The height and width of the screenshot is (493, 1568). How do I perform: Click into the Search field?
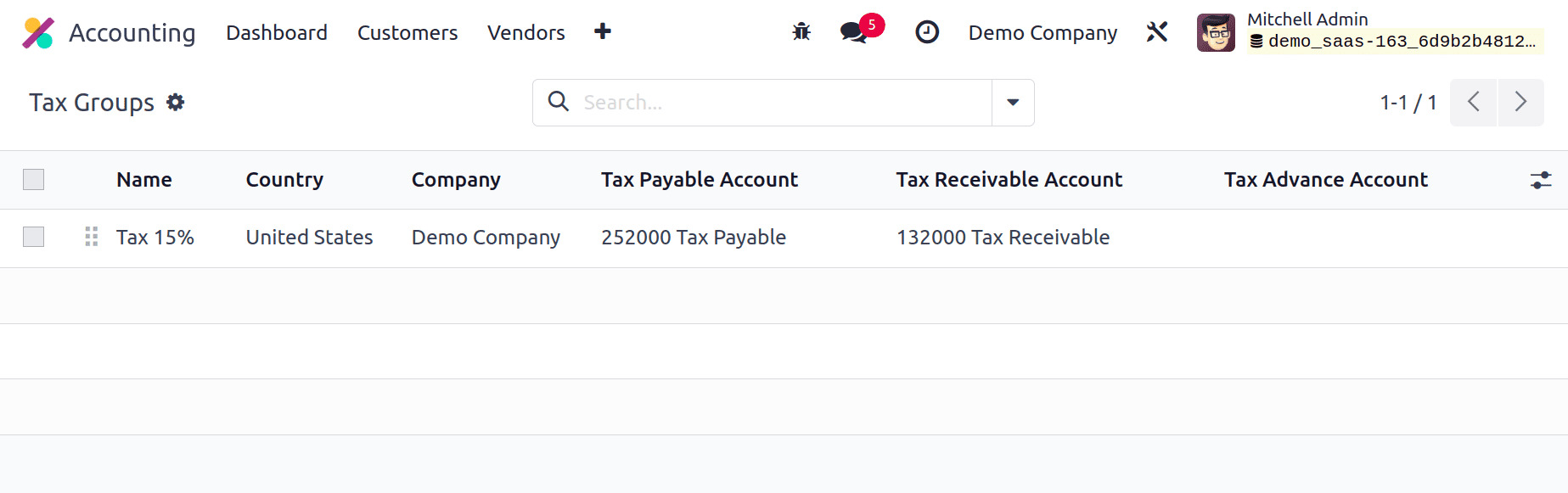coord(781,103)
